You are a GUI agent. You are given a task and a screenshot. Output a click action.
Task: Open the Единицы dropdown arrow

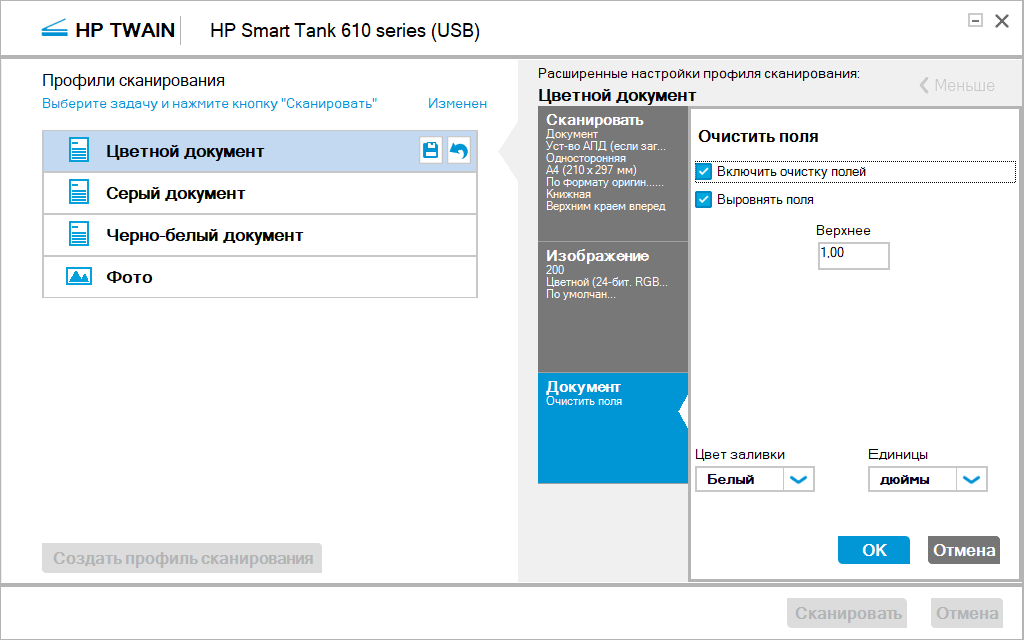[971, 479]
